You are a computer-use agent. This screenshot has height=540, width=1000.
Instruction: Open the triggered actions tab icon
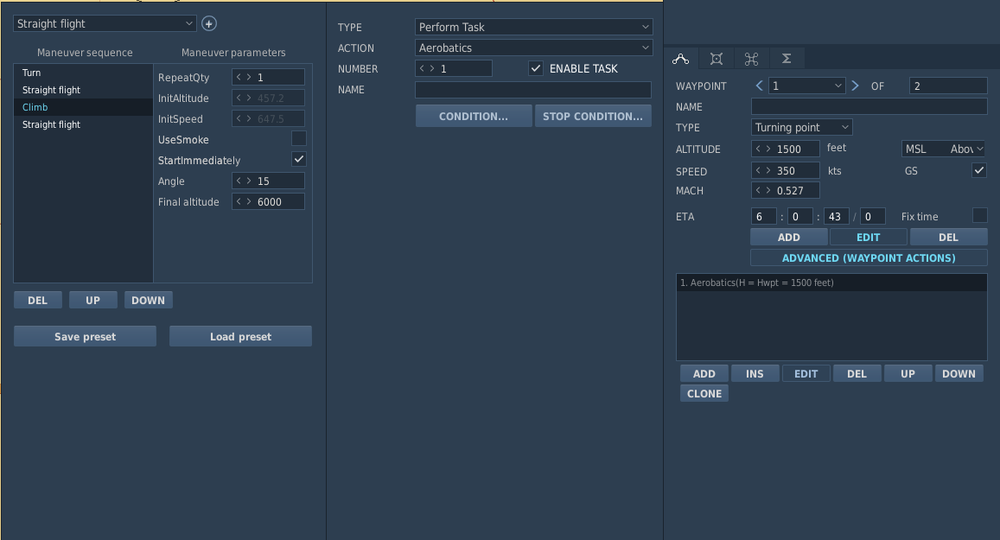pyautogui.click(x=751, y=59)
